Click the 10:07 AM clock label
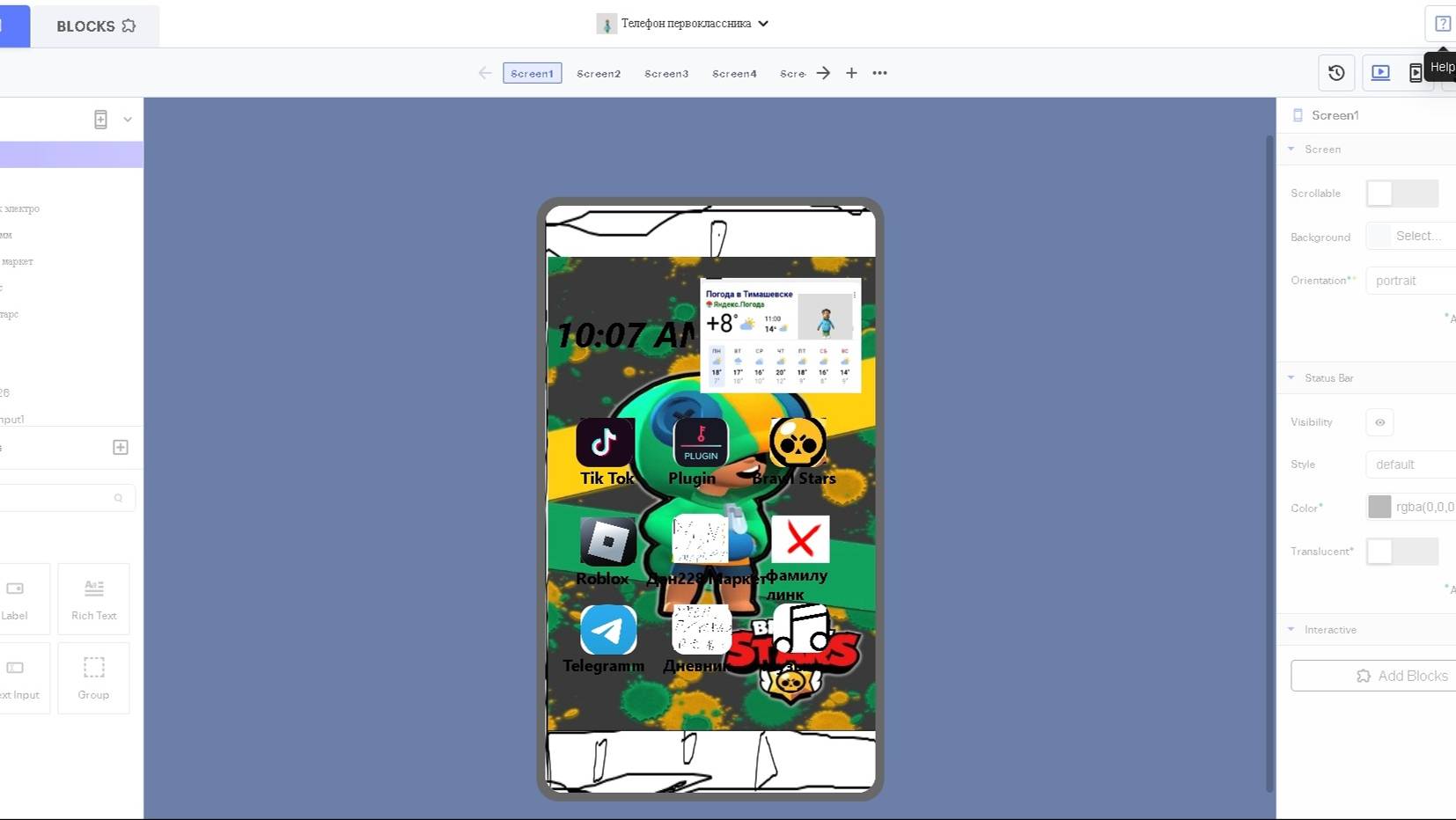This screenshot has height=820, width=1456. pos(626,335)
